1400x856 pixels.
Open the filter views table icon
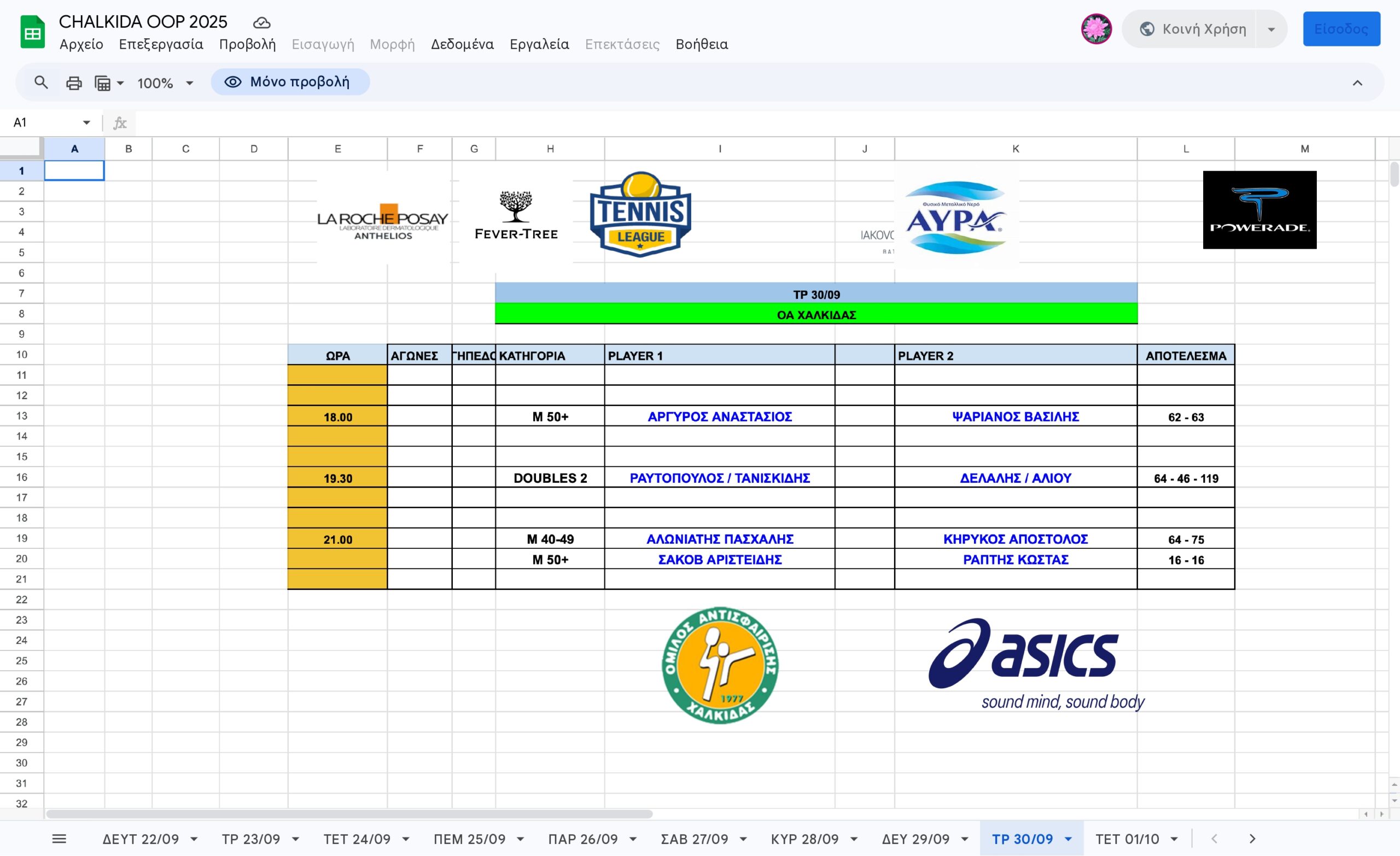tap(103, 83)
